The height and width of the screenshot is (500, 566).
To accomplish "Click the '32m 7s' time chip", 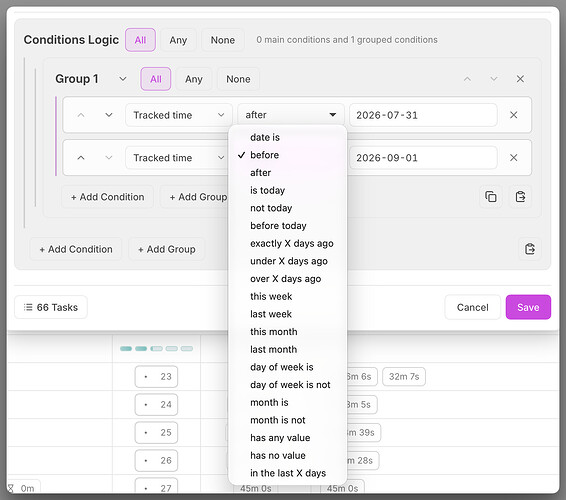I will coord(404,377).
